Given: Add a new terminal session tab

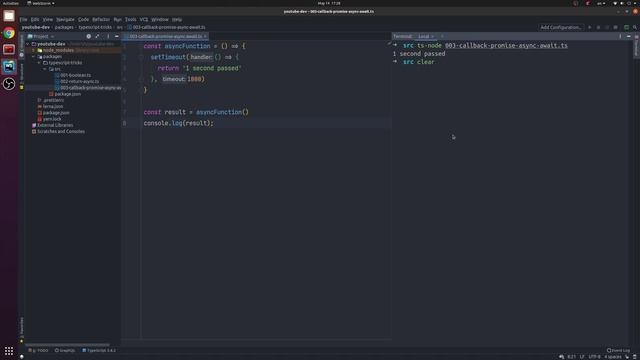Looking at the screenshot, I should coord(442,36).
